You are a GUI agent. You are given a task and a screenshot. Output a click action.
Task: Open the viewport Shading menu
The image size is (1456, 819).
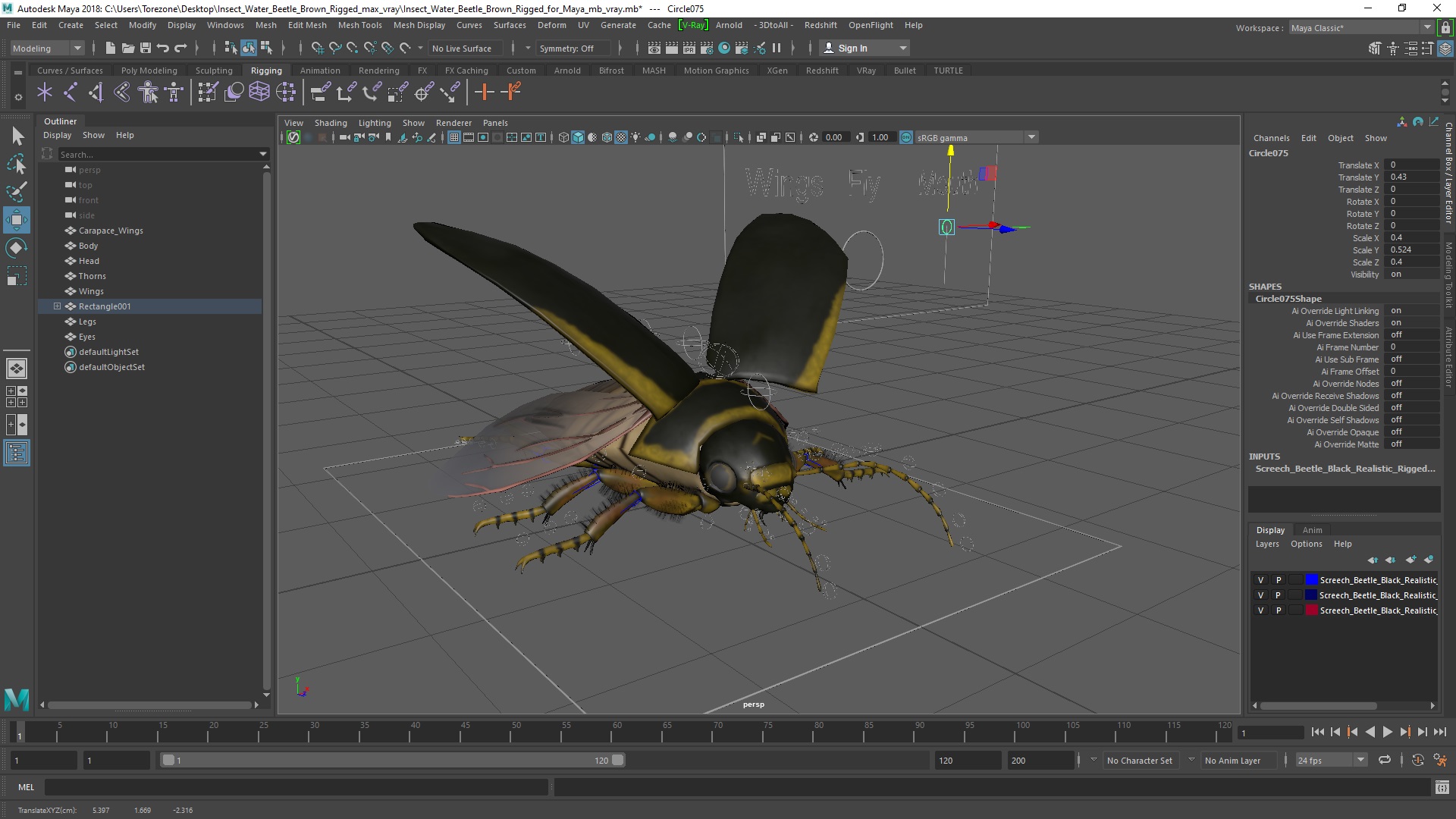click(x=331, y=123)
